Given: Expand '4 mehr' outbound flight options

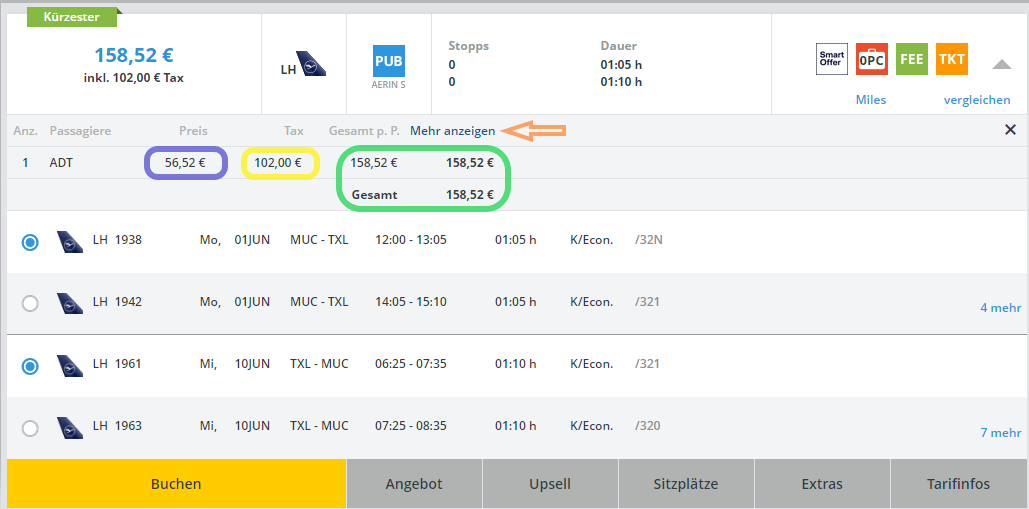Looking at the screenshot, I should [x=1000, y=308].
